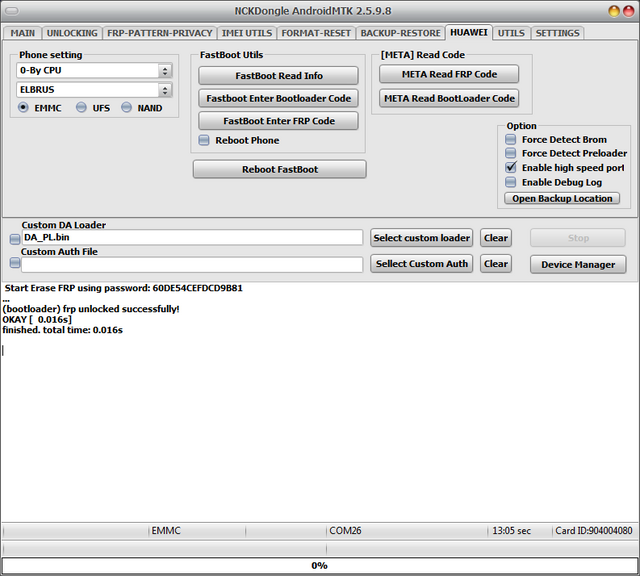Toggle the Reboot Phone checkbox
Viewport: 640px width, 576px height.
pyautogui.click(x=204, y=140)
